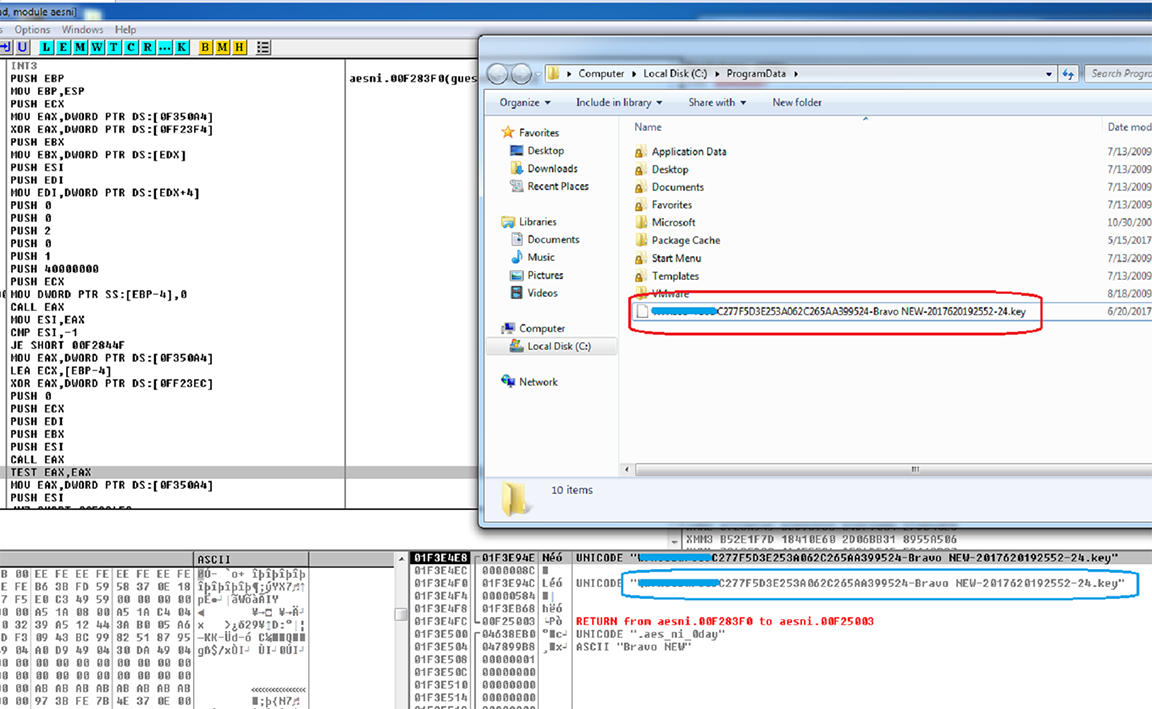Open the Include in library dropdown

(x=619, y=103)
